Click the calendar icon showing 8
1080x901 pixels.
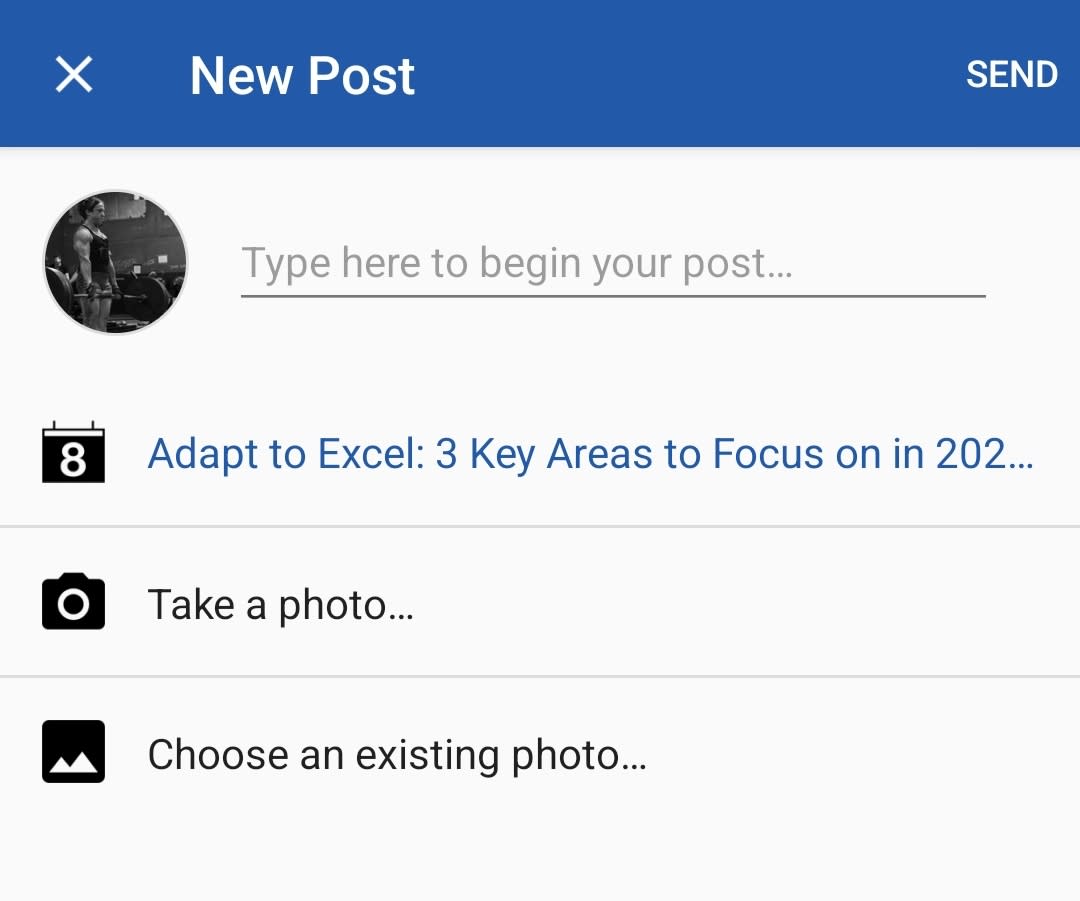[x=73, y=452]
